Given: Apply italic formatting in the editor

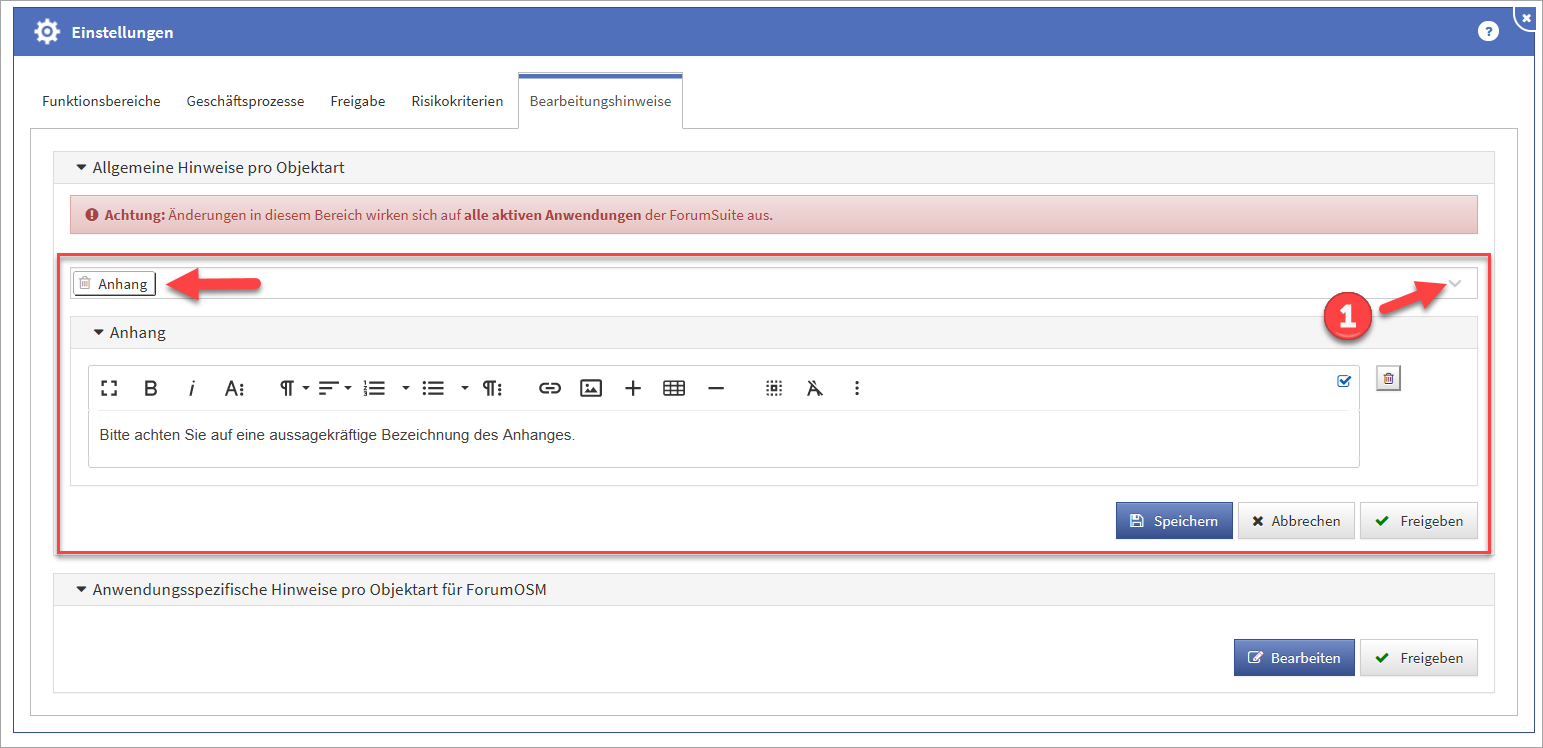Looking at the screenshot, I should (192, 388).
